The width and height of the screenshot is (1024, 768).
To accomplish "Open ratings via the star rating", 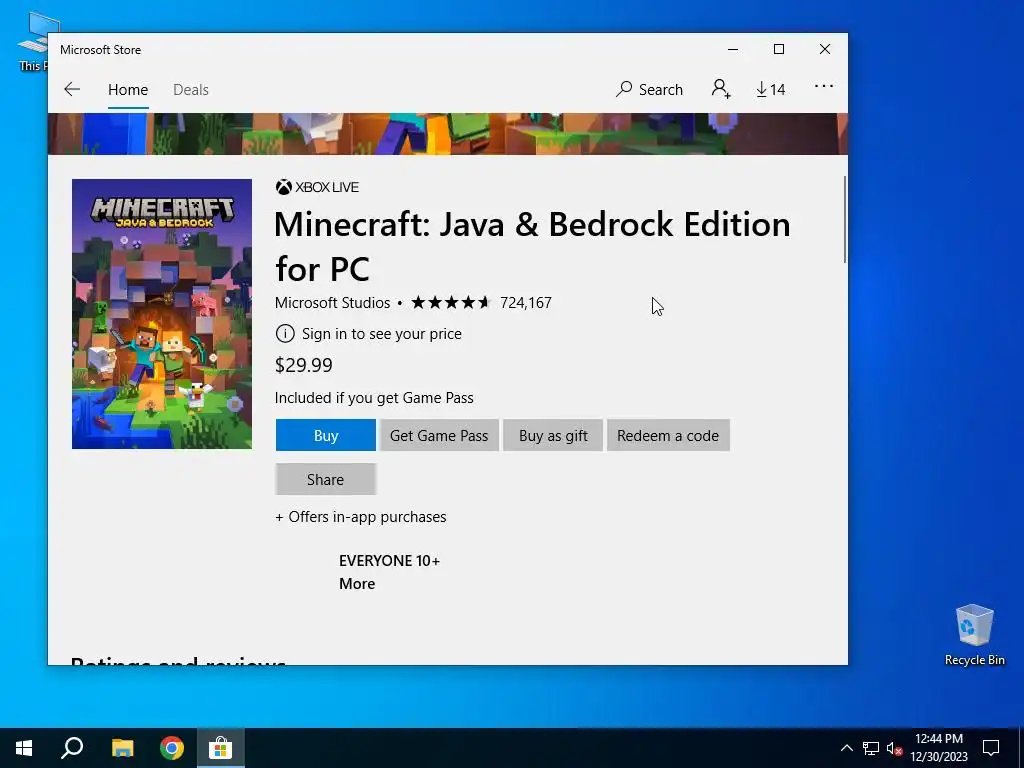I will tap(451, 302).
